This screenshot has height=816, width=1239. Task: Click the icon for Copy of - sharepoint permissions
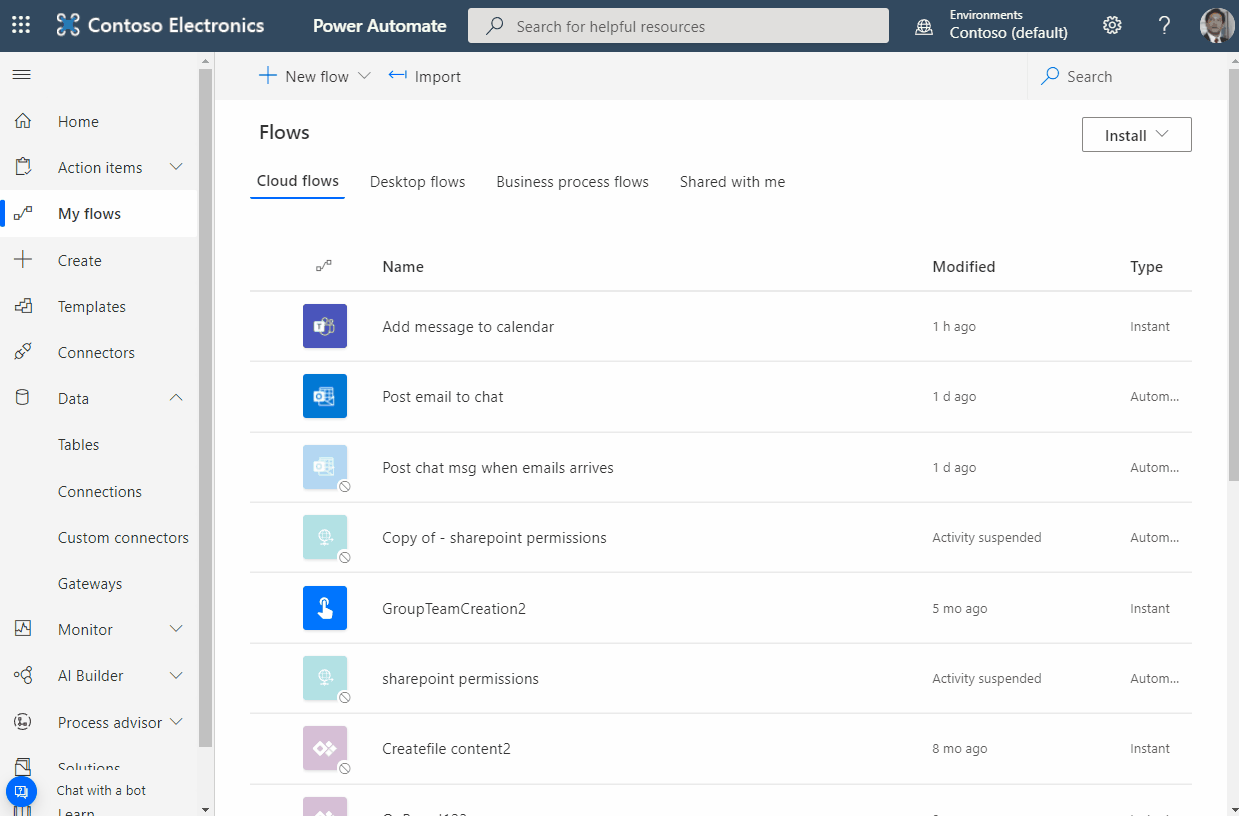tap(325, 537)
